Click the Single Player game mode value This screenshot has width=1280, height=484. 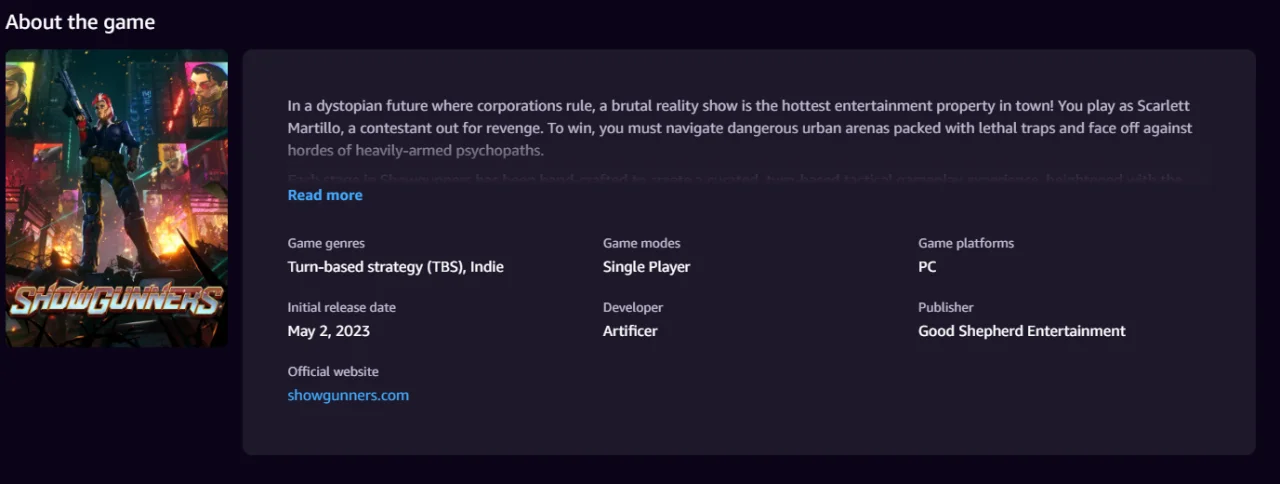tap(646, 267)
